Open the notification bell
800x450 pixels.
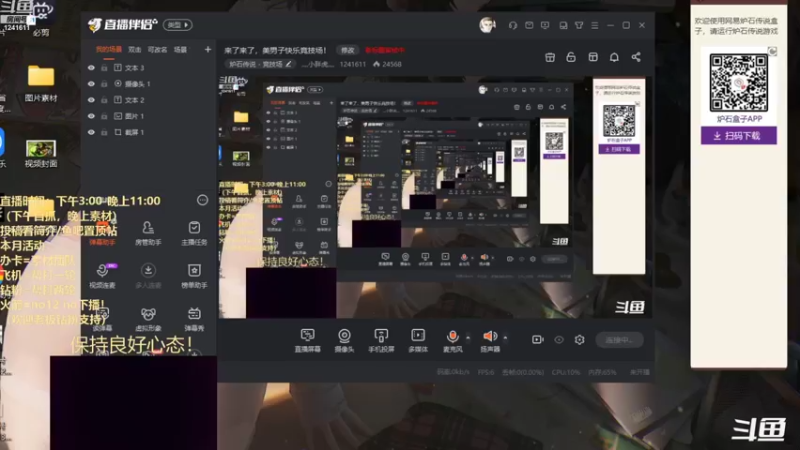coord(614,57)
